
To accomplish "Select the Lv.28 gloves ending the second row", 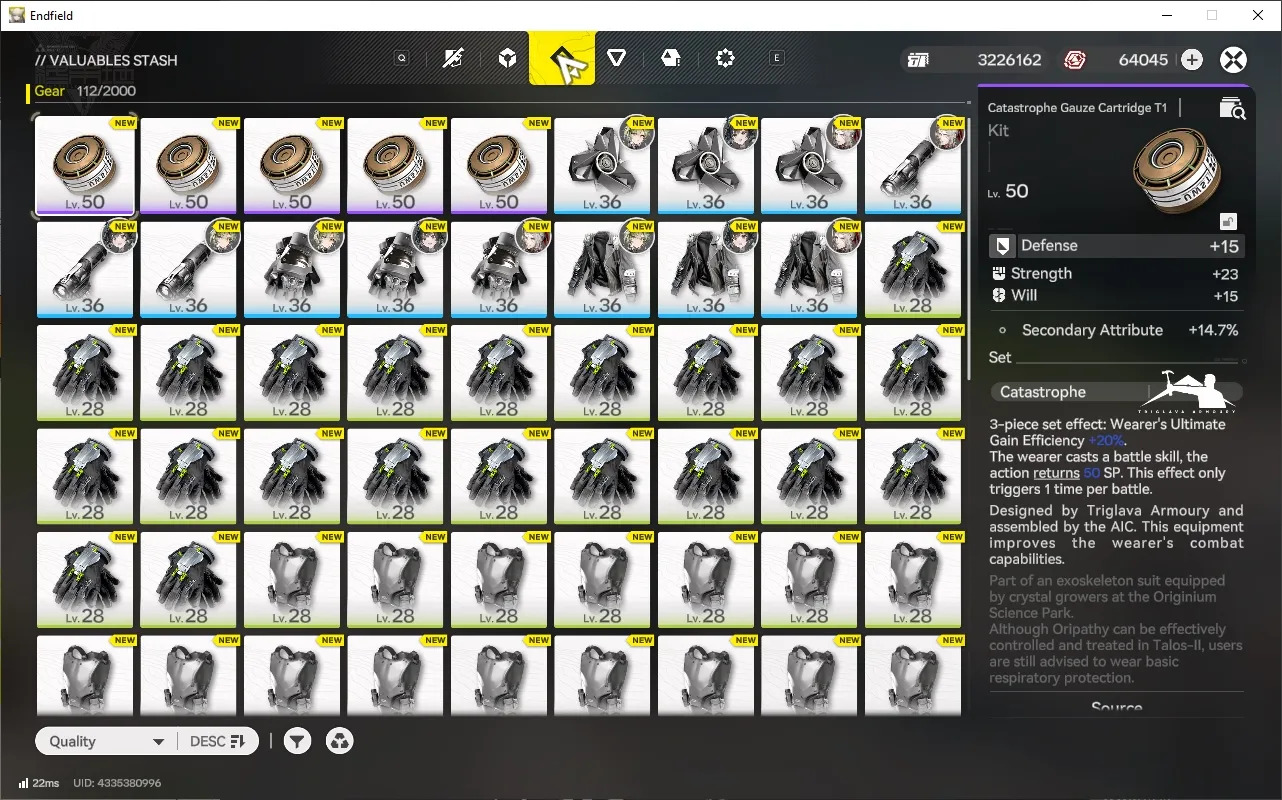I will point(914,270).
